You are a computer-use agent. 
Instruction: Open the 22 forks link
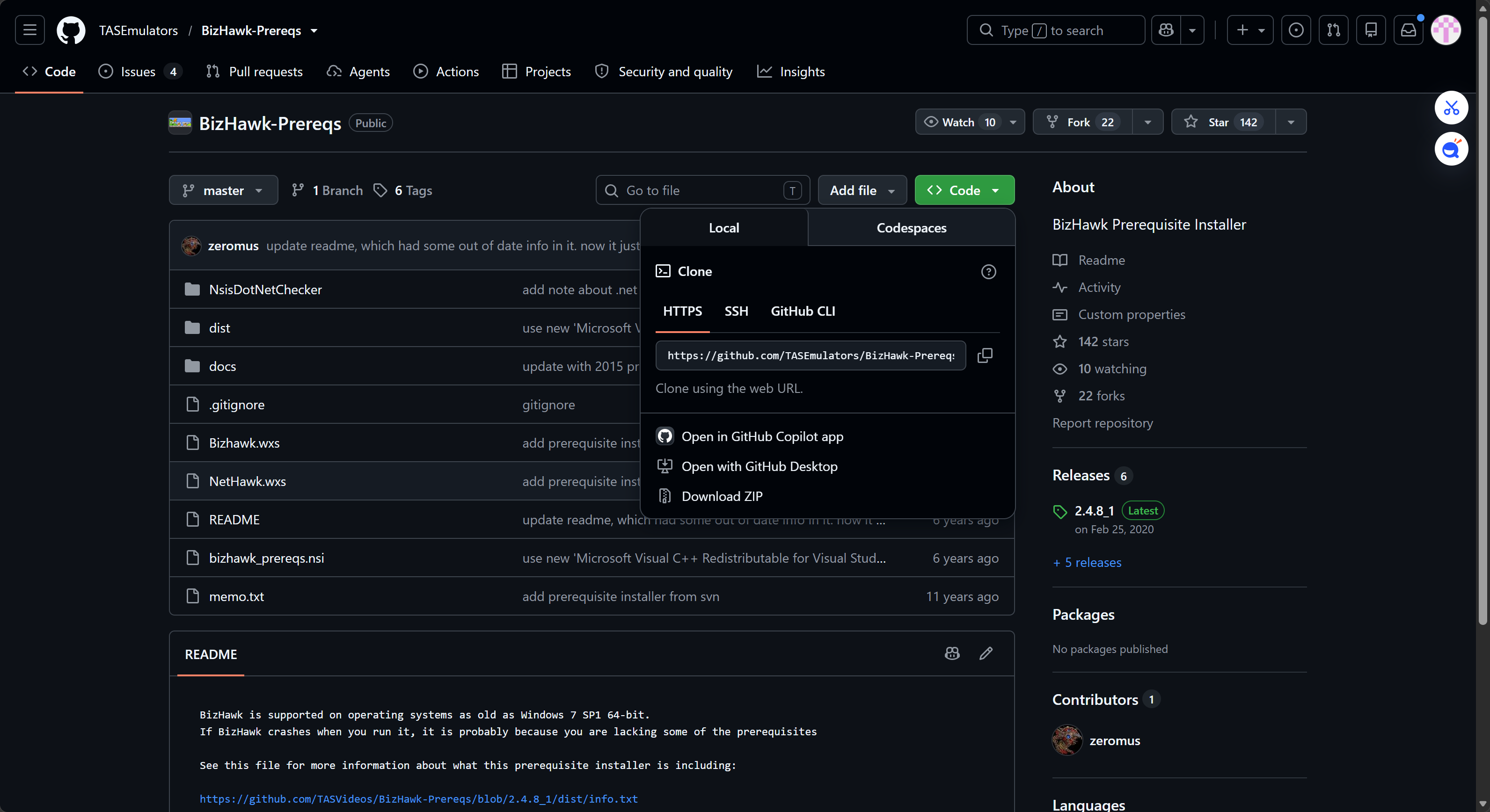click(x=1101, y=396)
